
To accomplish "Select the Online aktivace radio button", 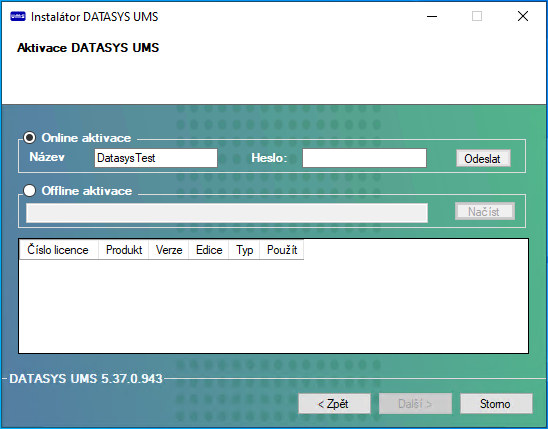I will pos(29,138).
